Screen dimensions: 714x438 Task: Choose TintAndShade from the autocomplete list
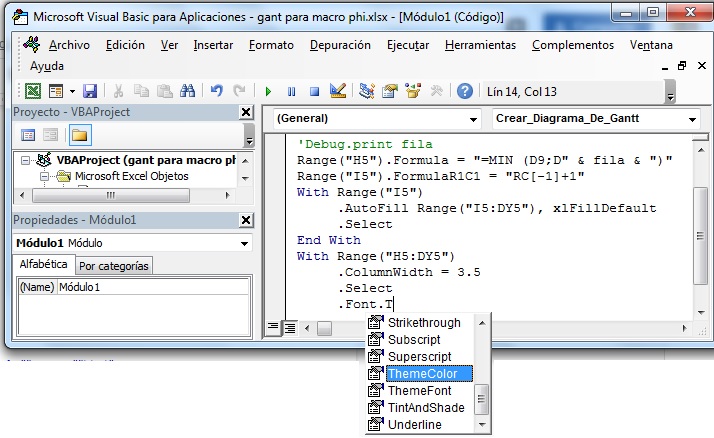tap(419, 407)
